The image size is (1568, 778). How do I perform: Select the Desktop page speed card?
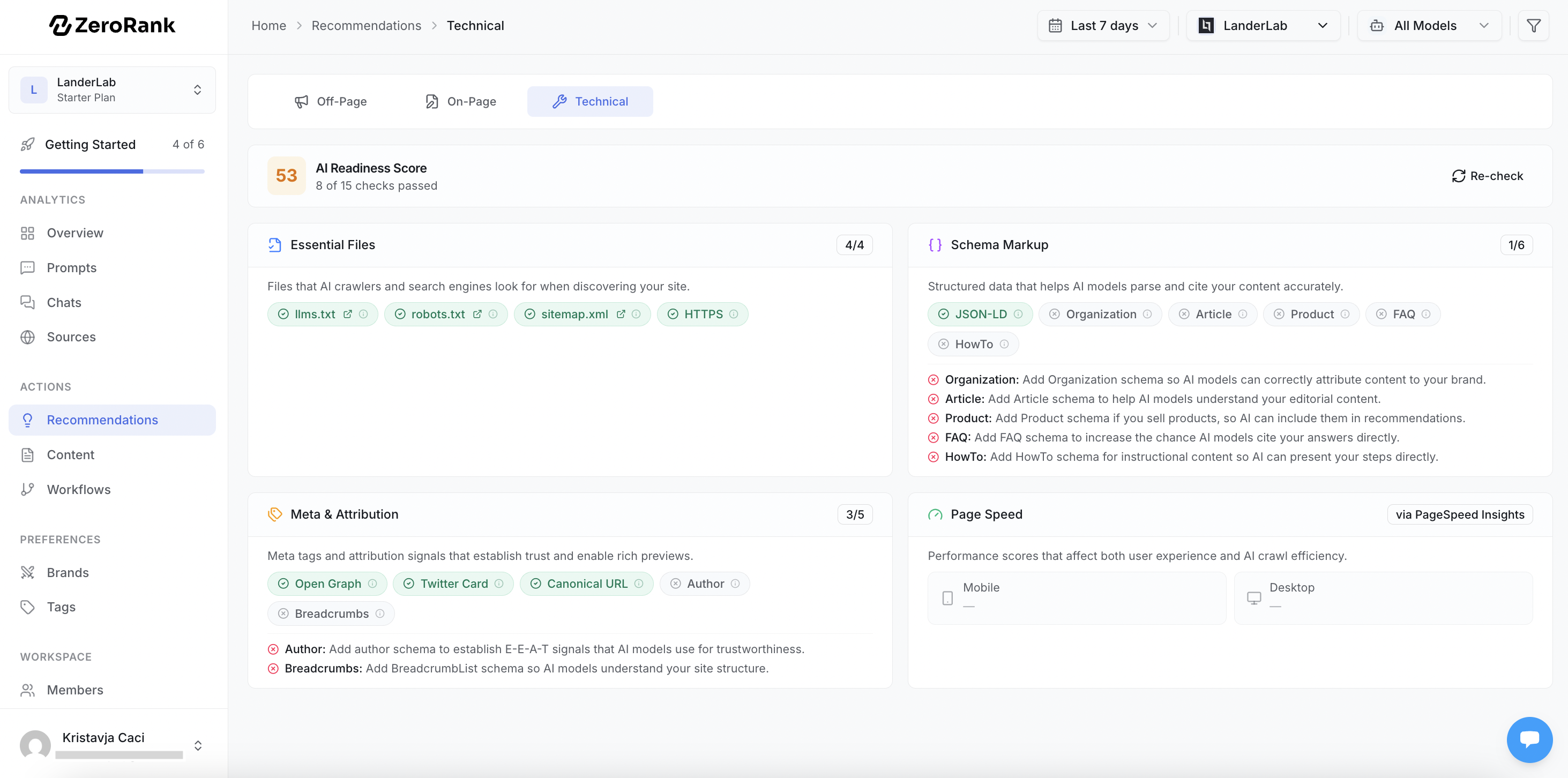point(1383,598)
